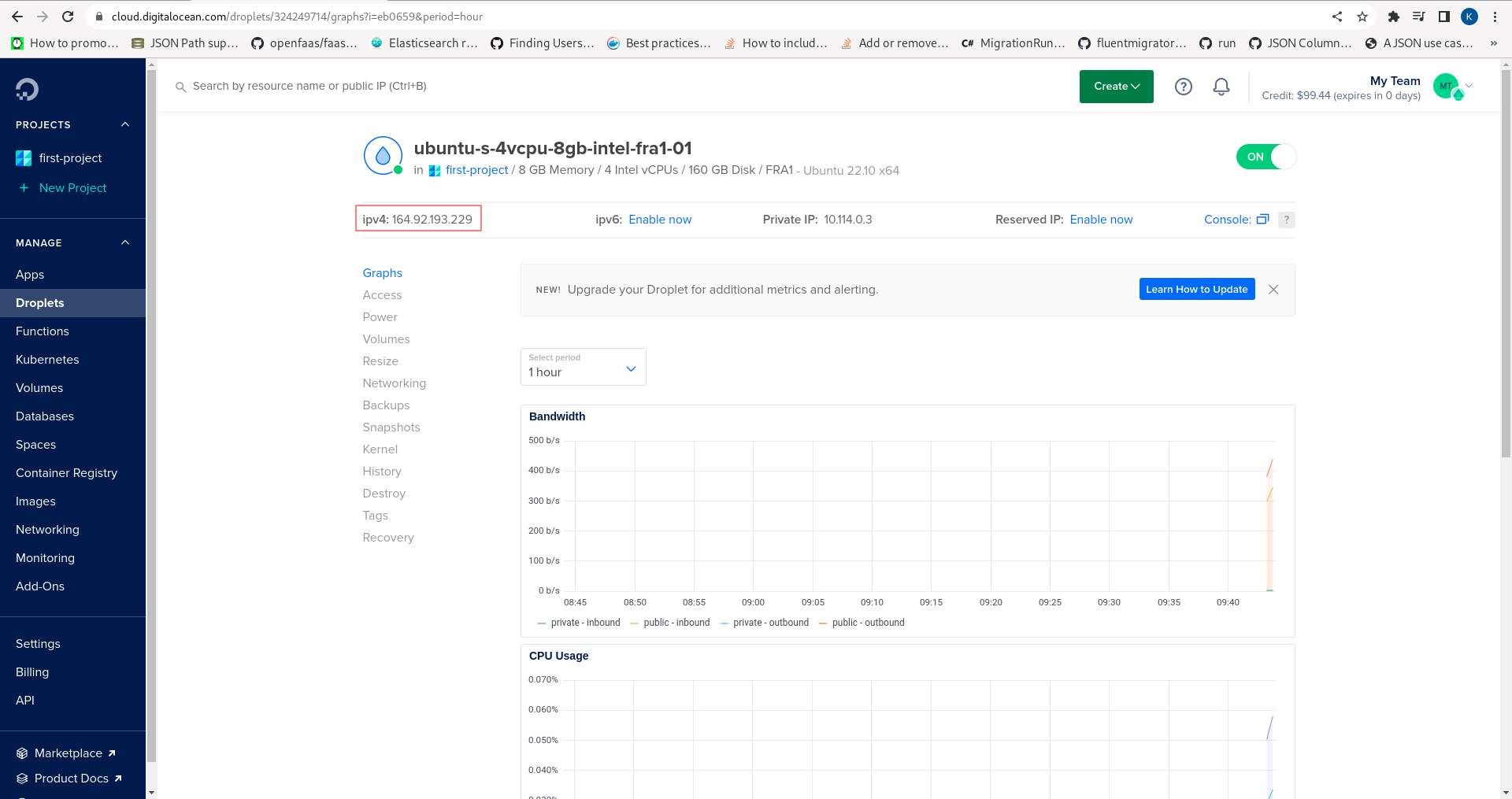Open the Backups tab
The image size is (1512, 799).
[386, 405]
